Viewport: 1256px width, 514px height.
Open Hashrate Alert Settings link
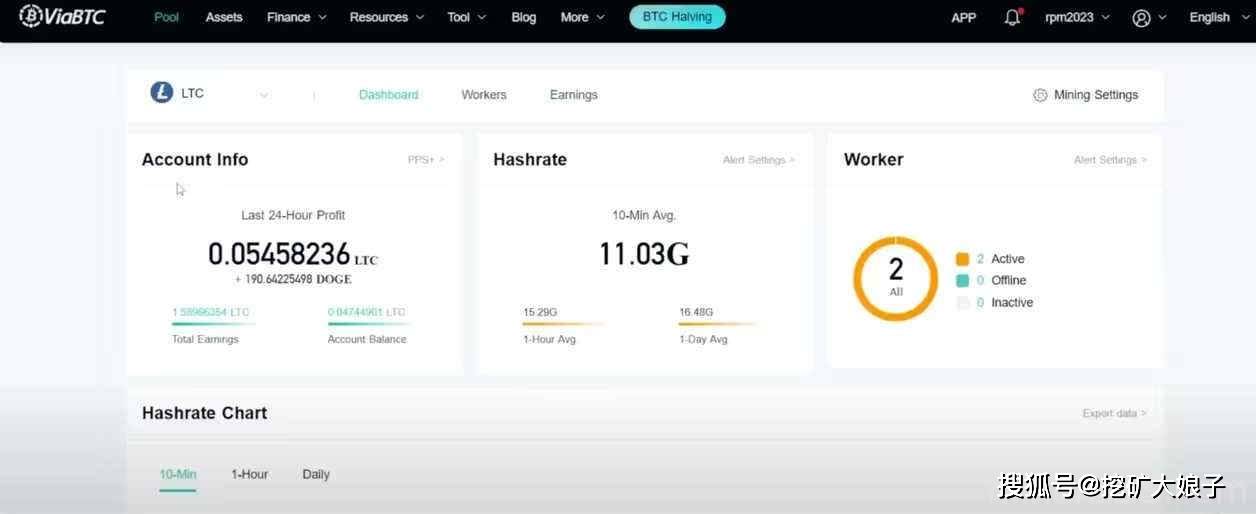click(x=758, y=160)
